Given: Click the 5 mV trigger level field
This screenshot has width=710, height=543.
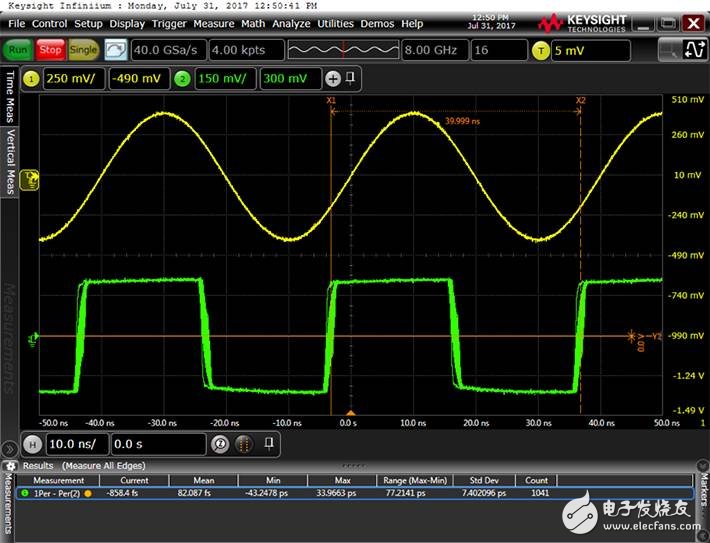Looking at the screenshot, I should coord(590,51).
